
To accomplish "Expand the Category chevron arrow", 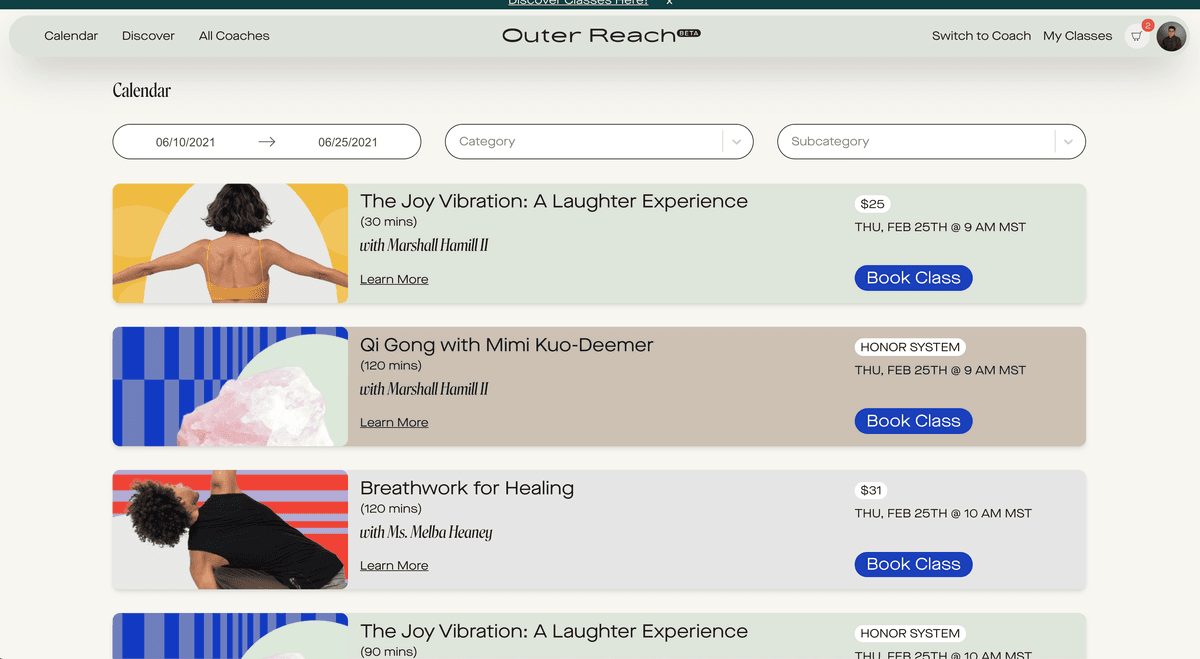I will pyautogui.click(x=737, y=142).
